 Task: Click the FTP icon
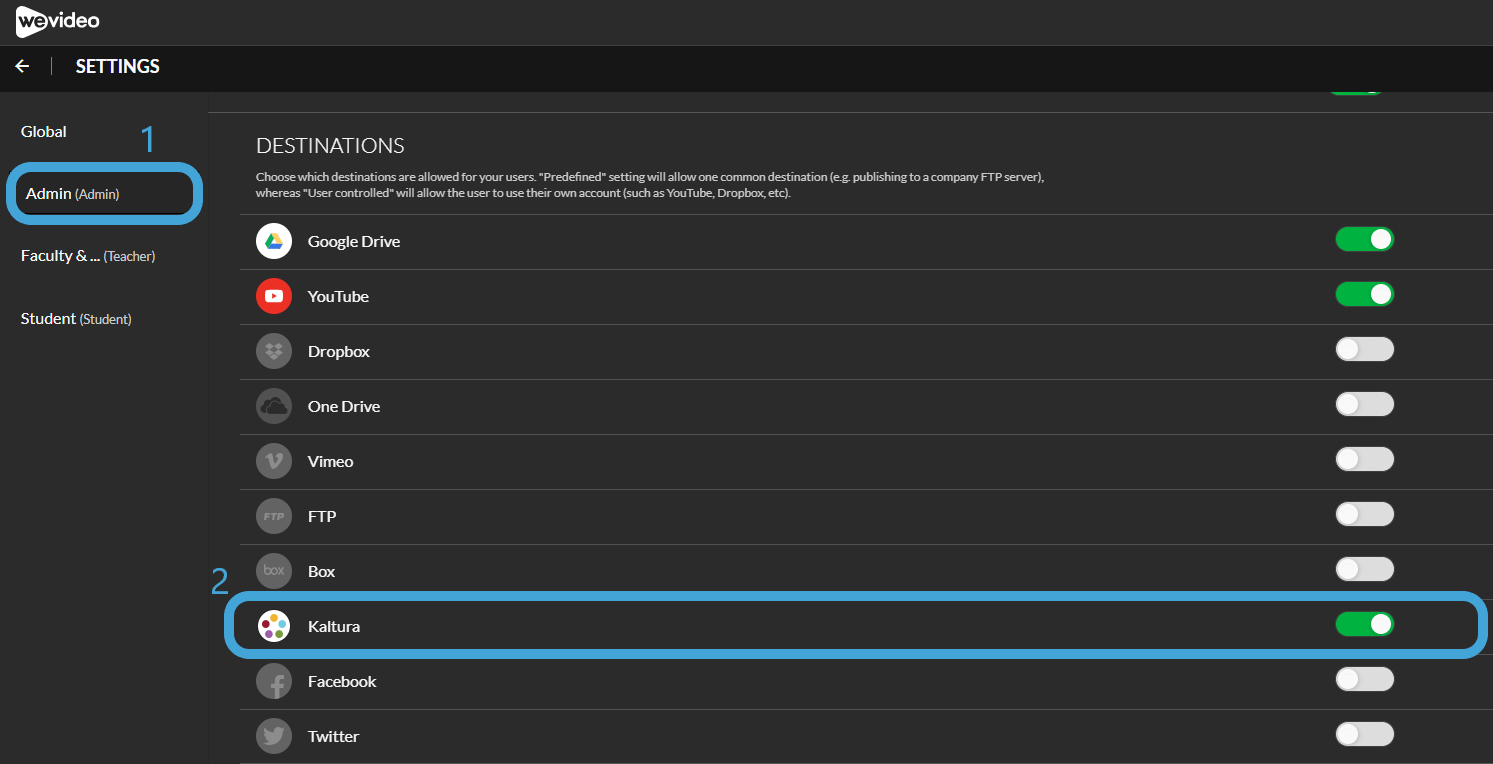point(274,516)
